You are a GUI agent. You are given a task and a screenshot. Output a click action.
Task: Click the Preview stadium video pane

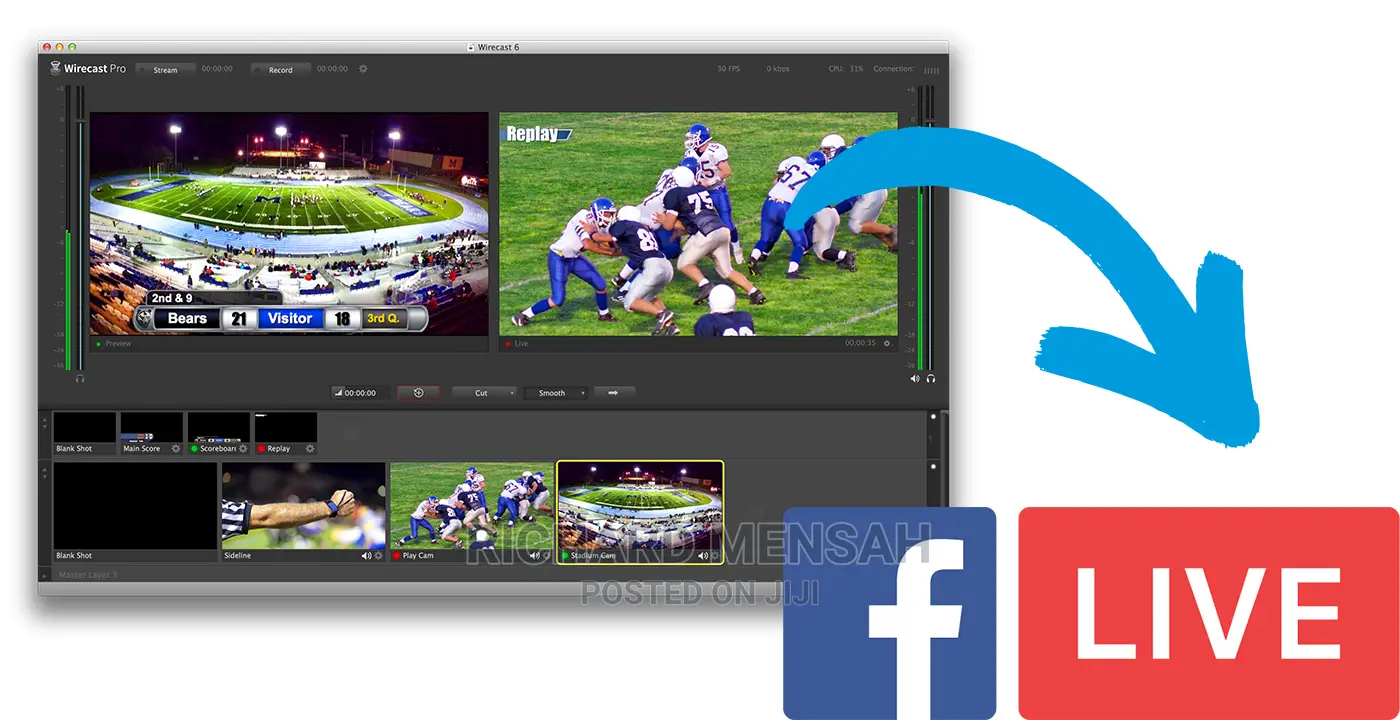(x=289, y=224)
